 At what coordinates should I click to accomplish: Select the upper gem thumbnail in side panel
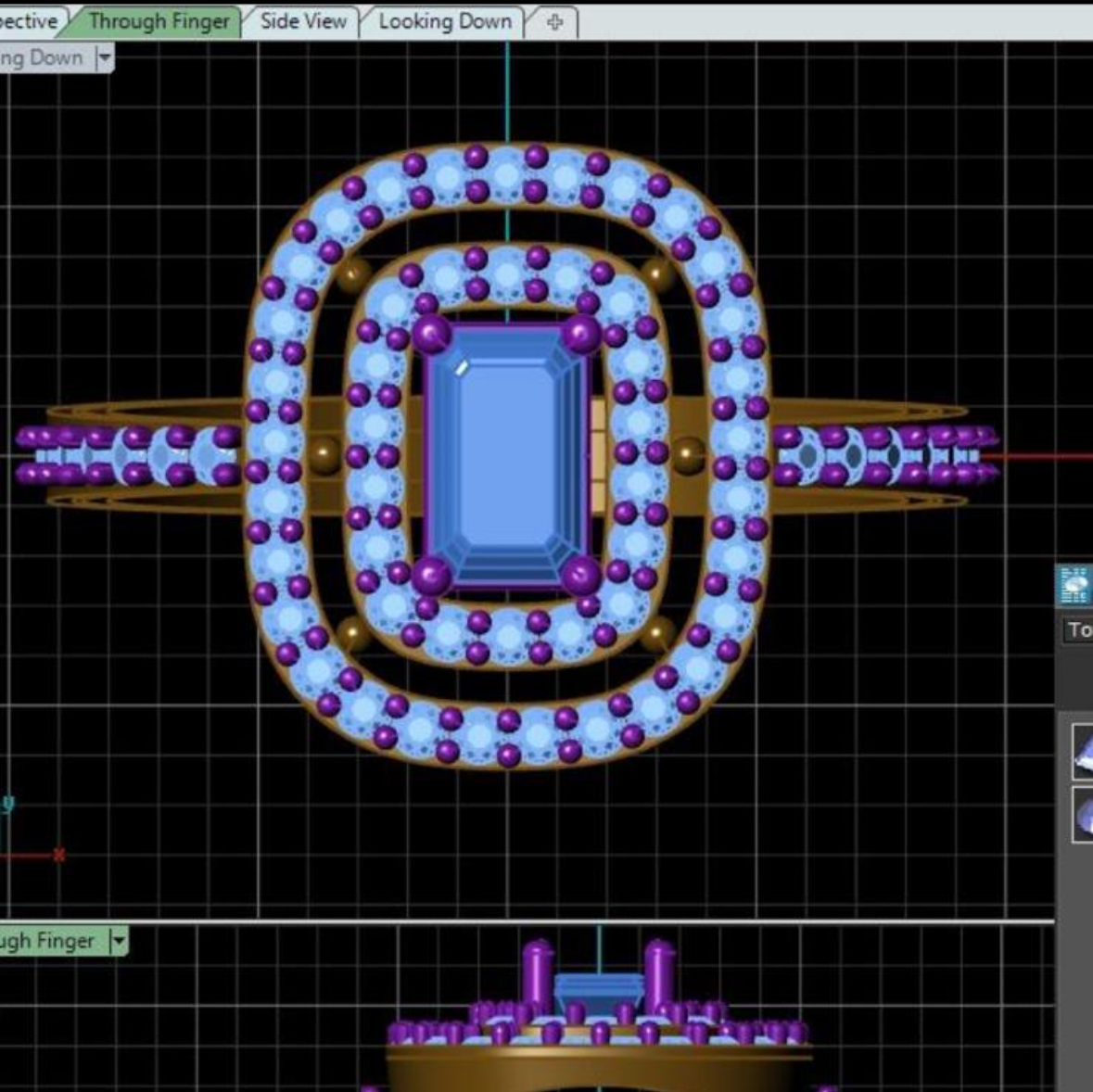[x=1082, y=751]
